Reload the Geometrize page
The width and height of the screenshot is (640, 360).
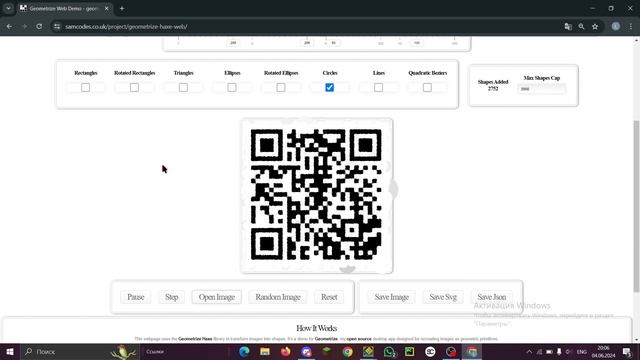pos(39,27)
